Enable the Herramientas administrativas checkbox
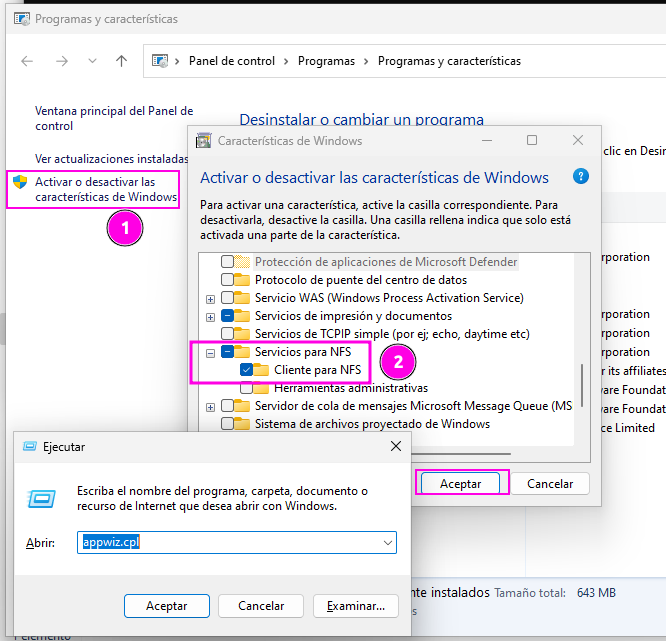The width and height of the screenshot is (666, 641). click(x=247, y=388)
